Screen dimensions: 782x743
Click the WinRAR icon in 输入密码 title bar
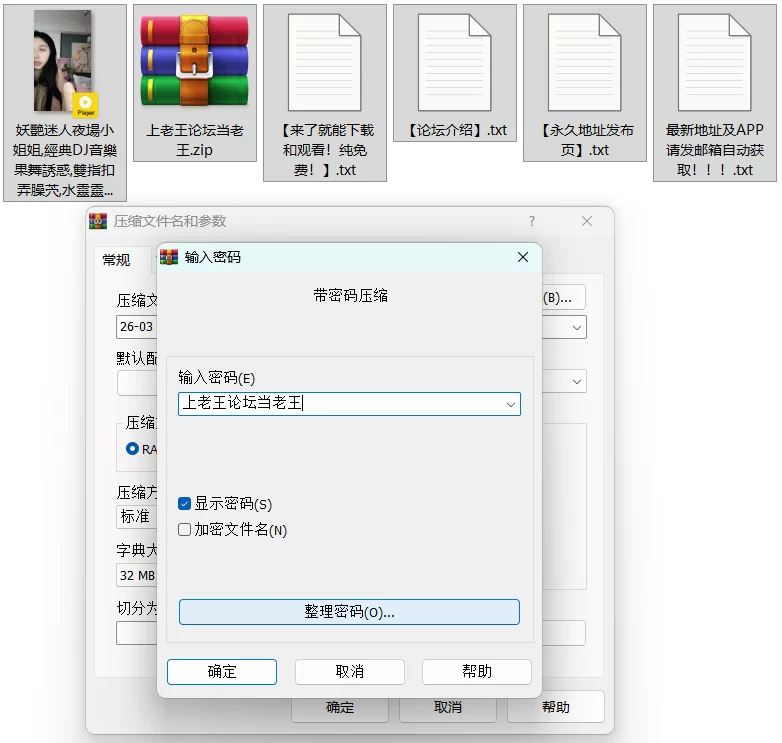[169, 257]
